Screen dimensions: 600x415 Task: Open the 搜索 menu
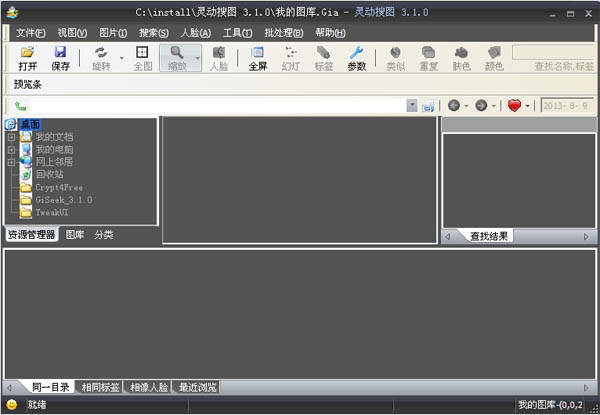click(152, 32)
